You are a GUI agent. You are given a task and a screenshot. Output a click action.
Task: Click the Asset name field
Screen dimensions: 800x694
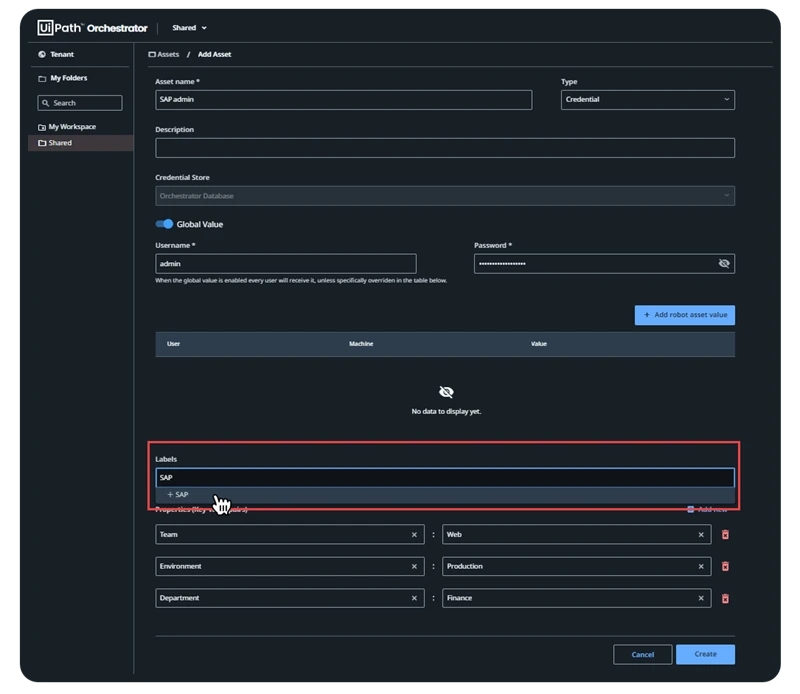343,100
